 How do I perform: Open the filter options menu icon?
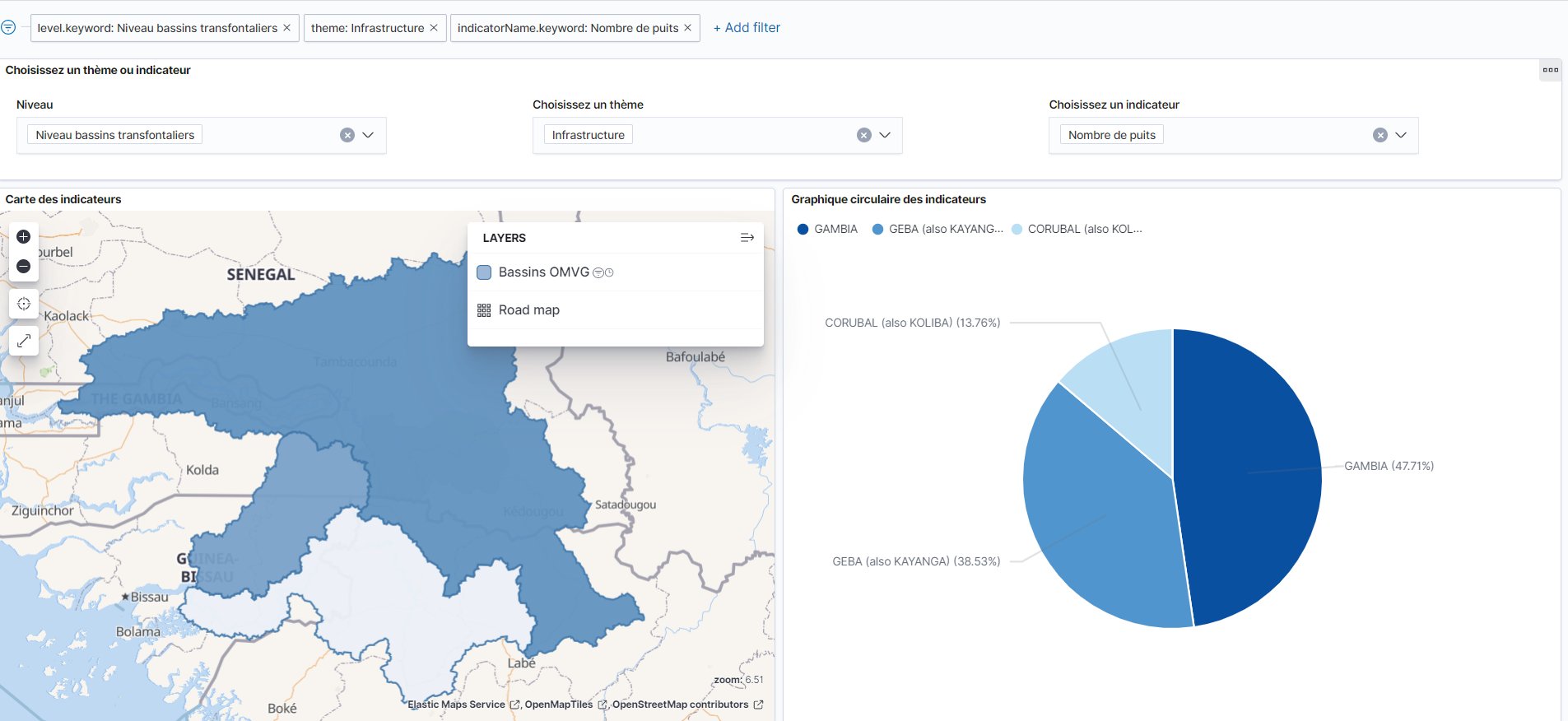click(x=8, y=27)
